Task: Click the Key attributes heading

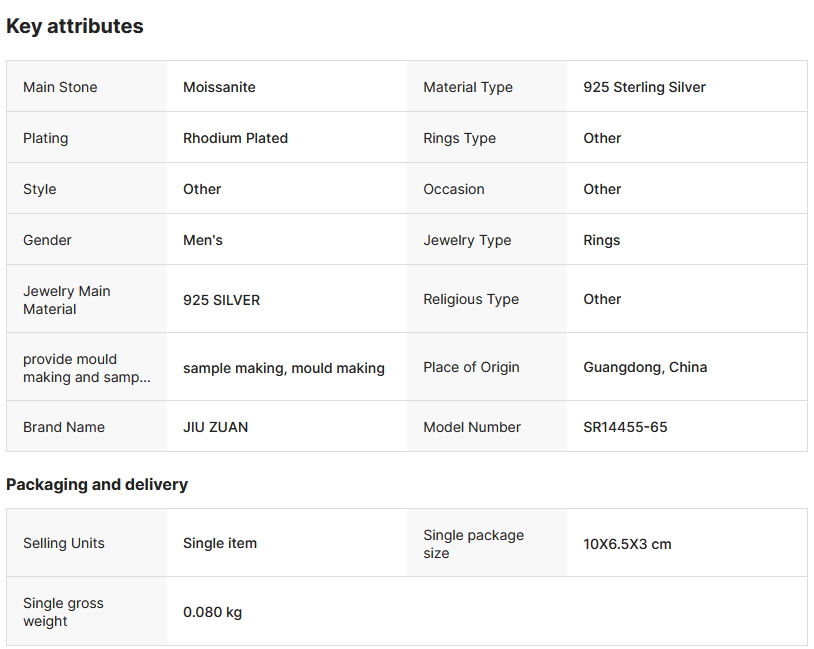Action: (75, 27)
